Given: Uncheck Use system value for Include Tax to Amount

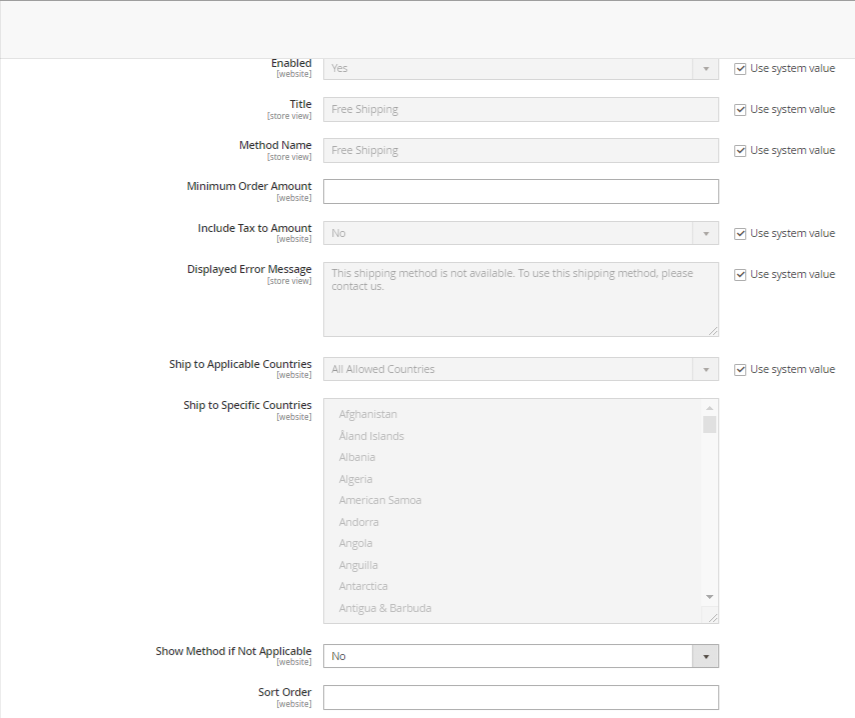Looking at the screenshot, I should pyautogui.click(x=740, y=234).
